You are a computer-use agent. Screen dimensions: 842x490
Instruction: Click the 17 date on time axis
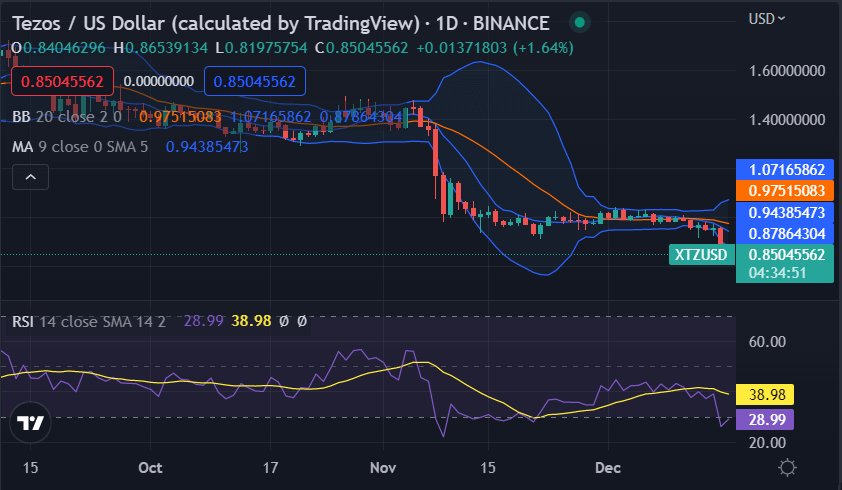pos(270,468)
